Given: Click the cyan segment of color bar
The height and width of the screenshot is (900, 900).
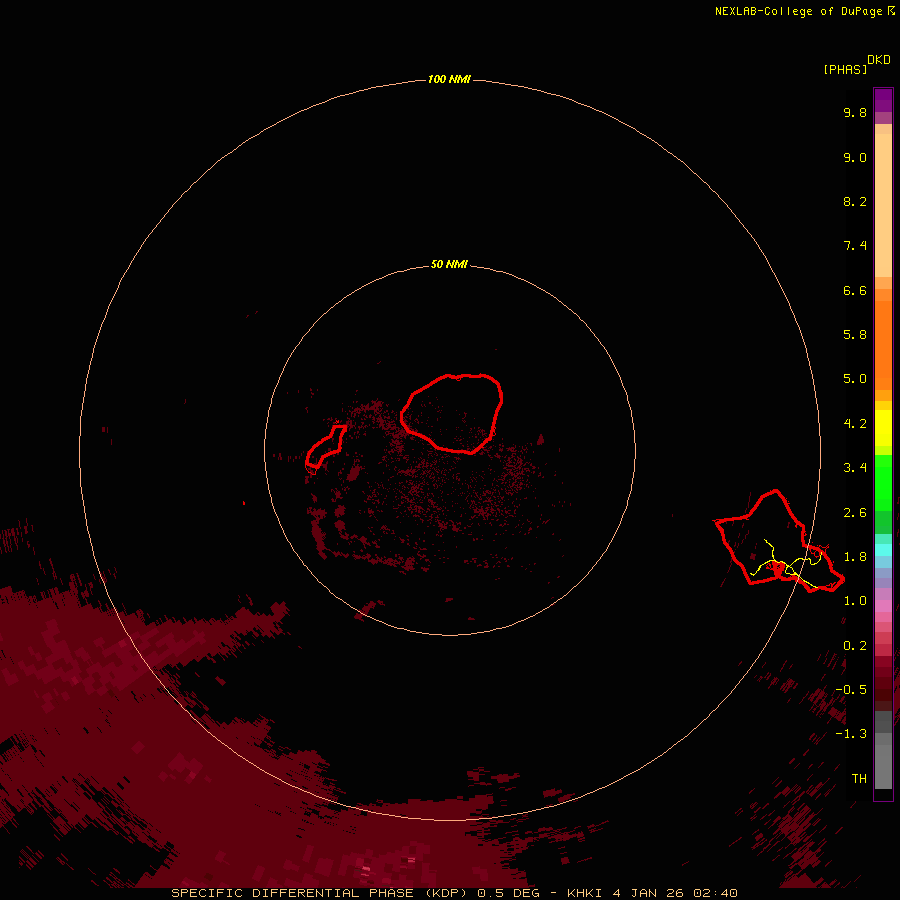Looking at the screenshot, I should (883, 550).
